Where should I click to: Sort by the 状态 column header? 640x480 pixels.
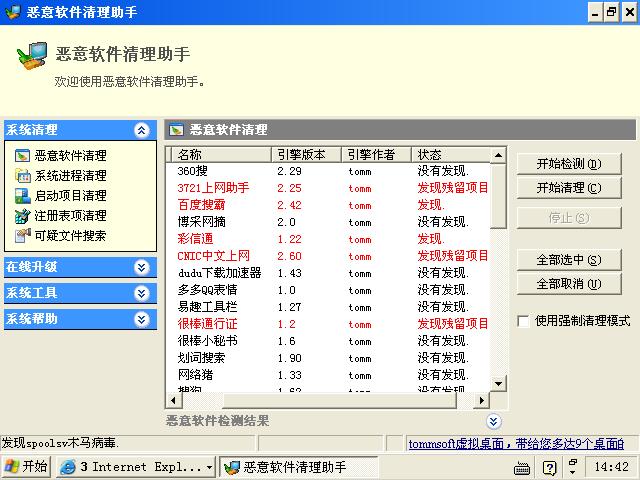[451, 155]
